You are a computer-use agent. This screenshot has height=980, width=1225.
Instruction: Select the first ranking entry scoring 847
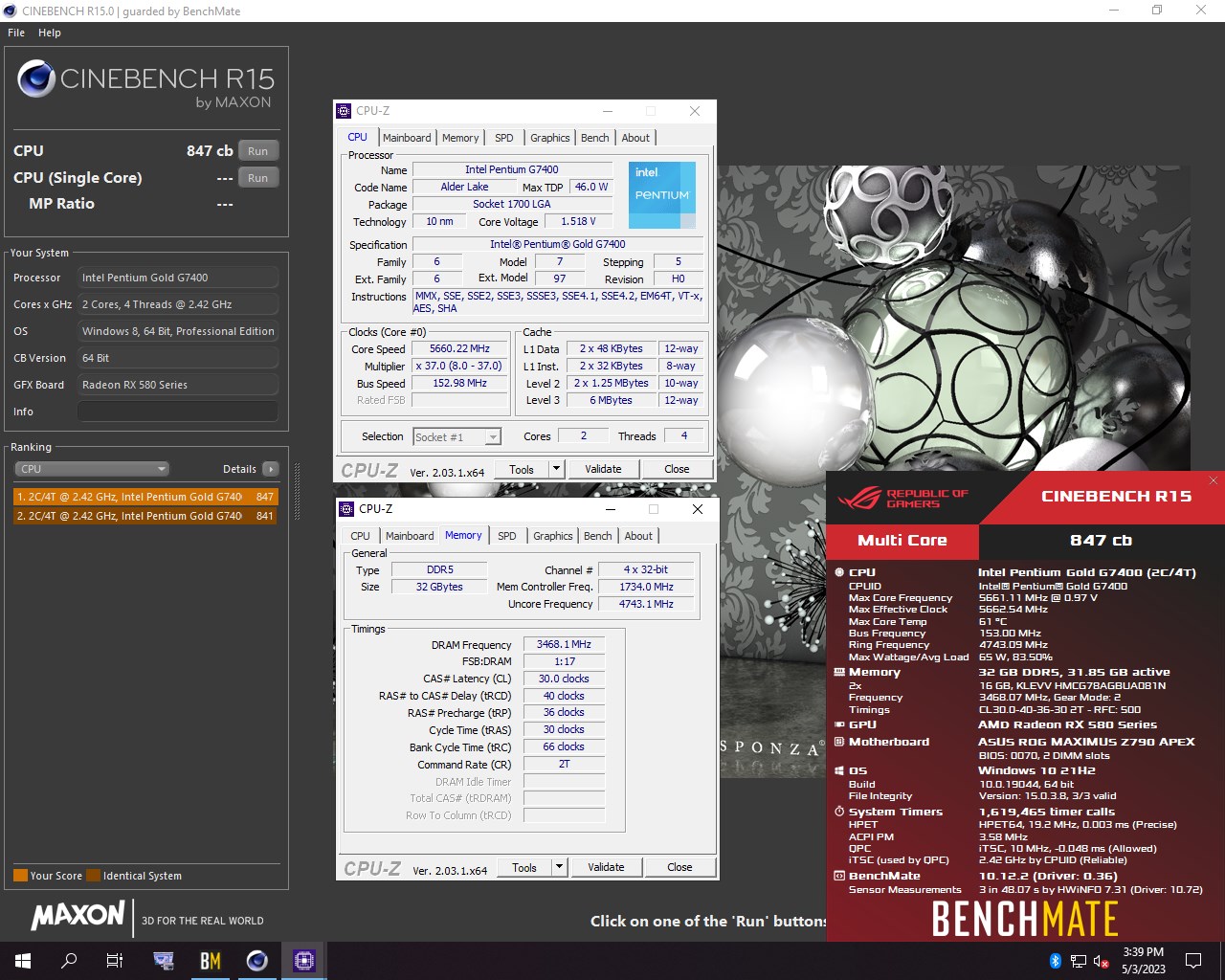(145, 497)
